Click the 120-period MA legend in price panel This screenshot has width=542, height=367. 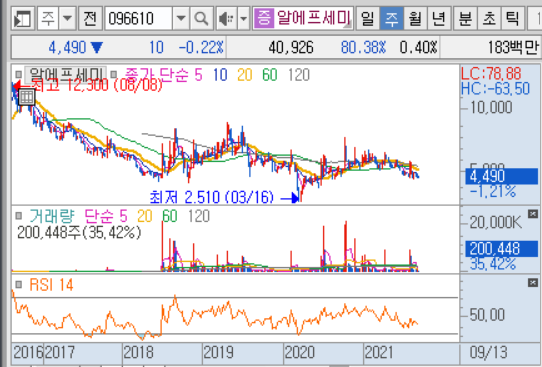[x=299, y=75]
